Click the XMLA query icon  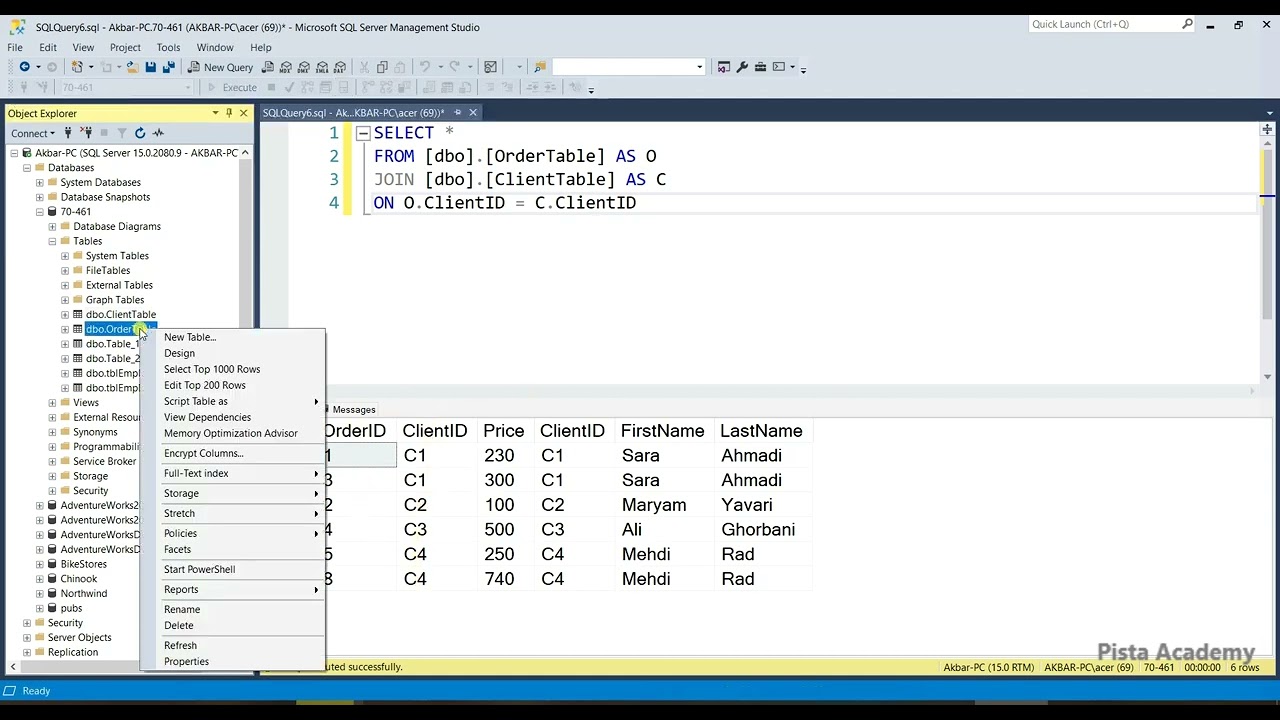click(322, 67)
